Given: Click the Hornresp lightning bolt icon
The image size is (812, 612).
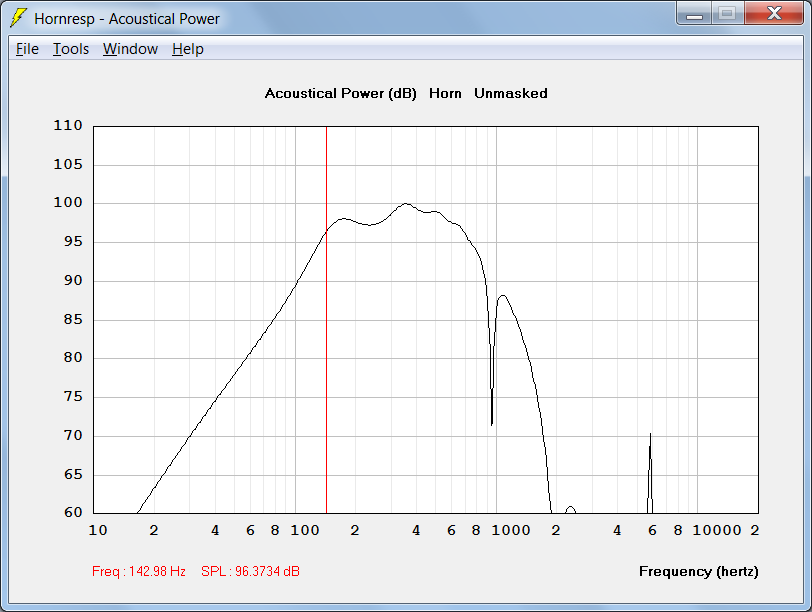Looking at the screenshot, I should (x=18, y=18).
